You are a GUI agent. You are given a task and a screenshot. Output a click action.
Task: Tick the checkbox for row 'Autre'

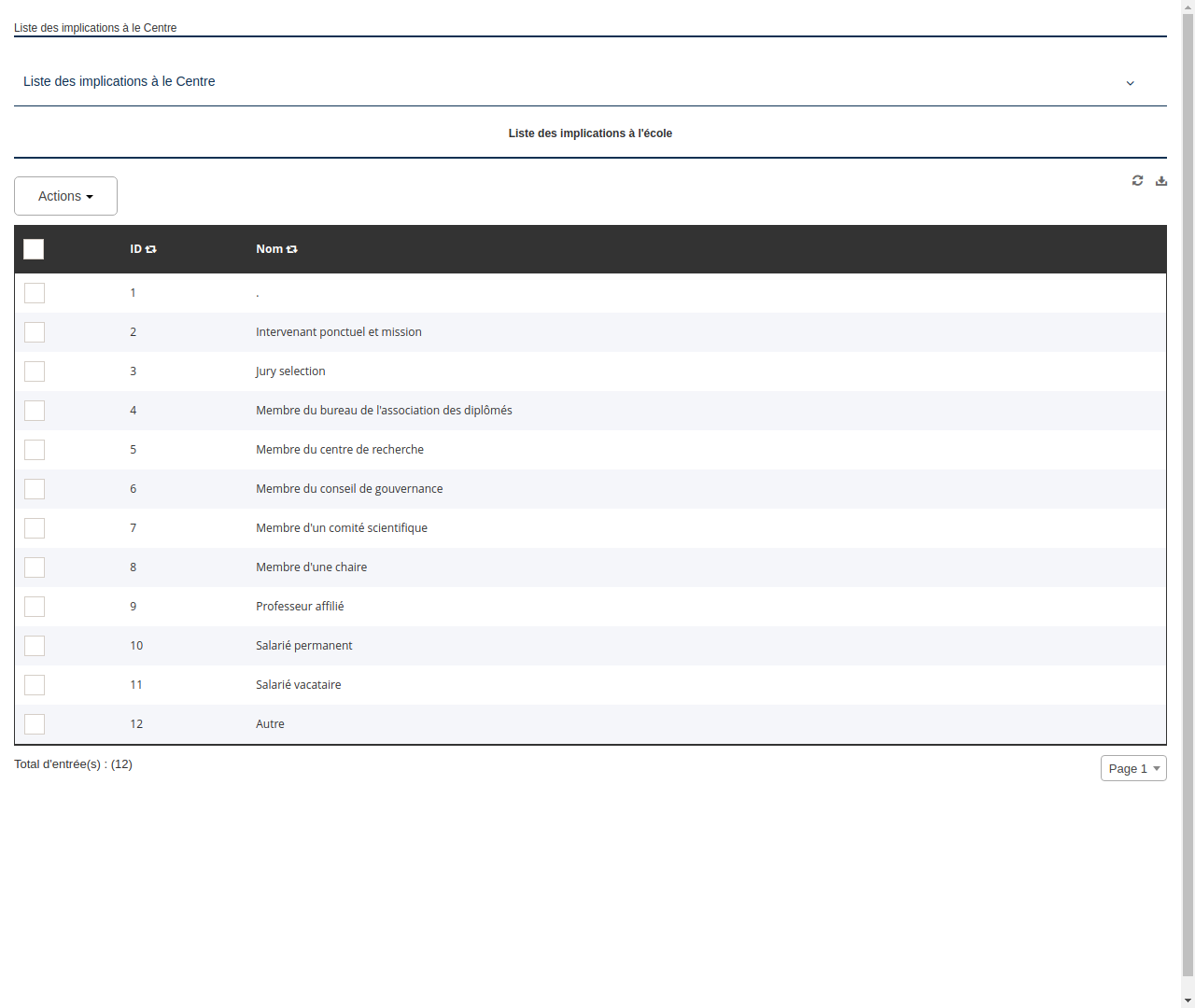coord(35,723)
